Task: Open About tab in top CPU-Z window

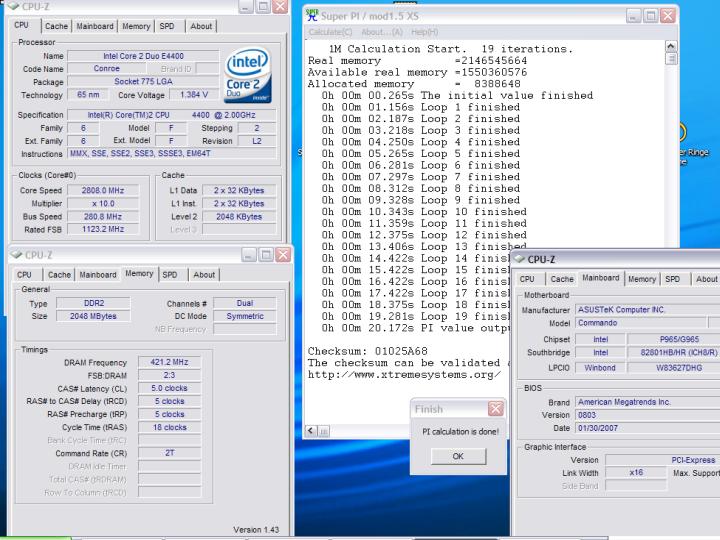Action: click(x=201, y=26)
